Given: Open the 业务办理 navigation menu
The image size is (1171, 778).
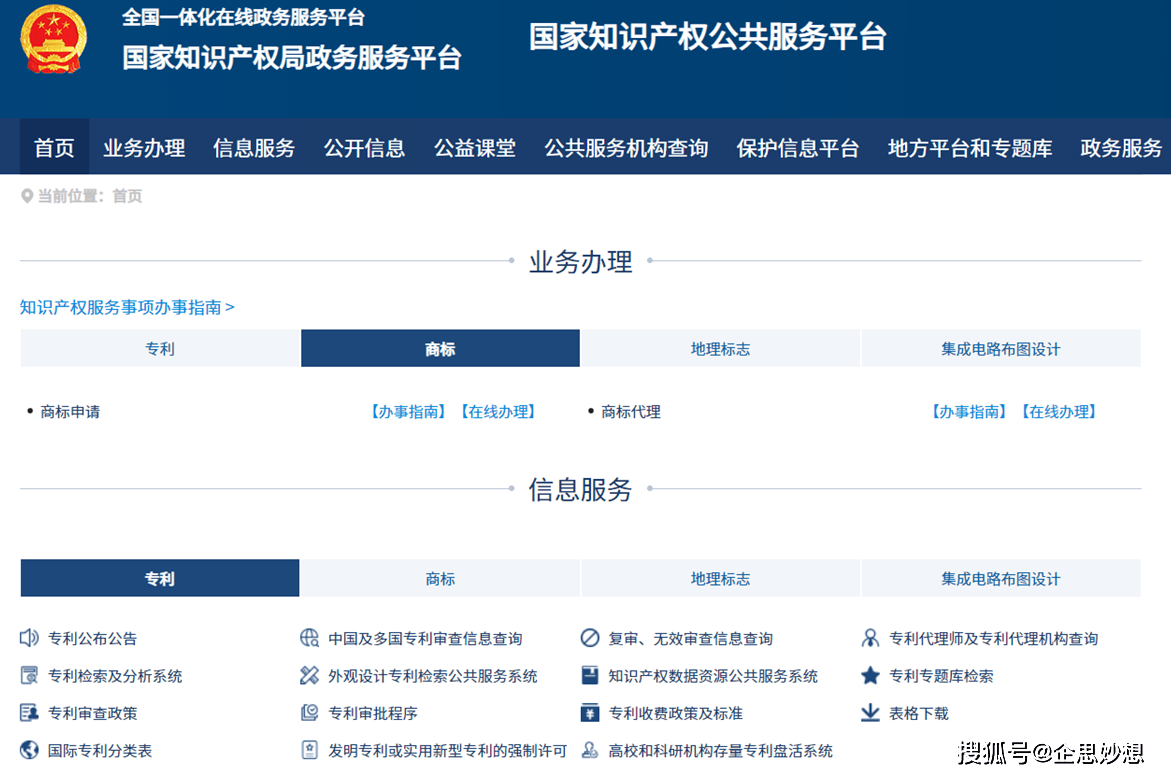Looking at the screenshot, I should tap(144, 148).
